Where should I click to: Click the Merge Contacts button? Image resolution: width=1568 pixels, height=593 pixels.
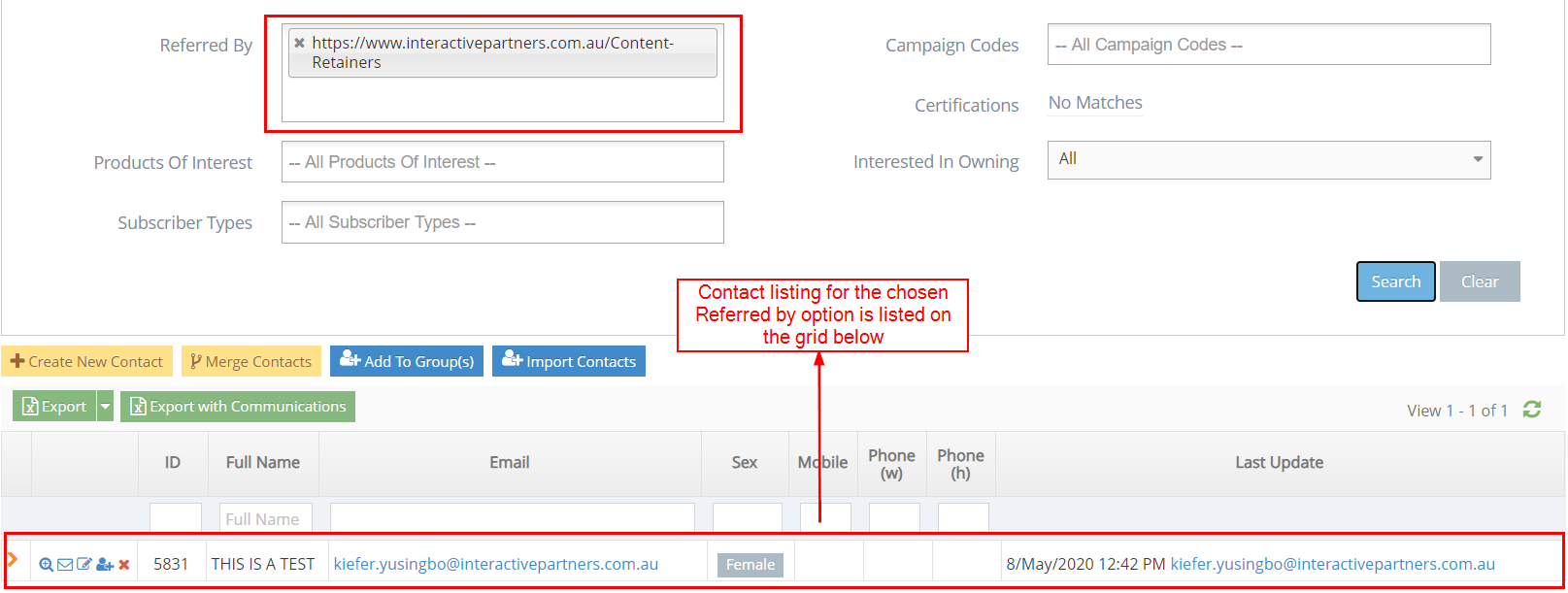tap(251, 362)
